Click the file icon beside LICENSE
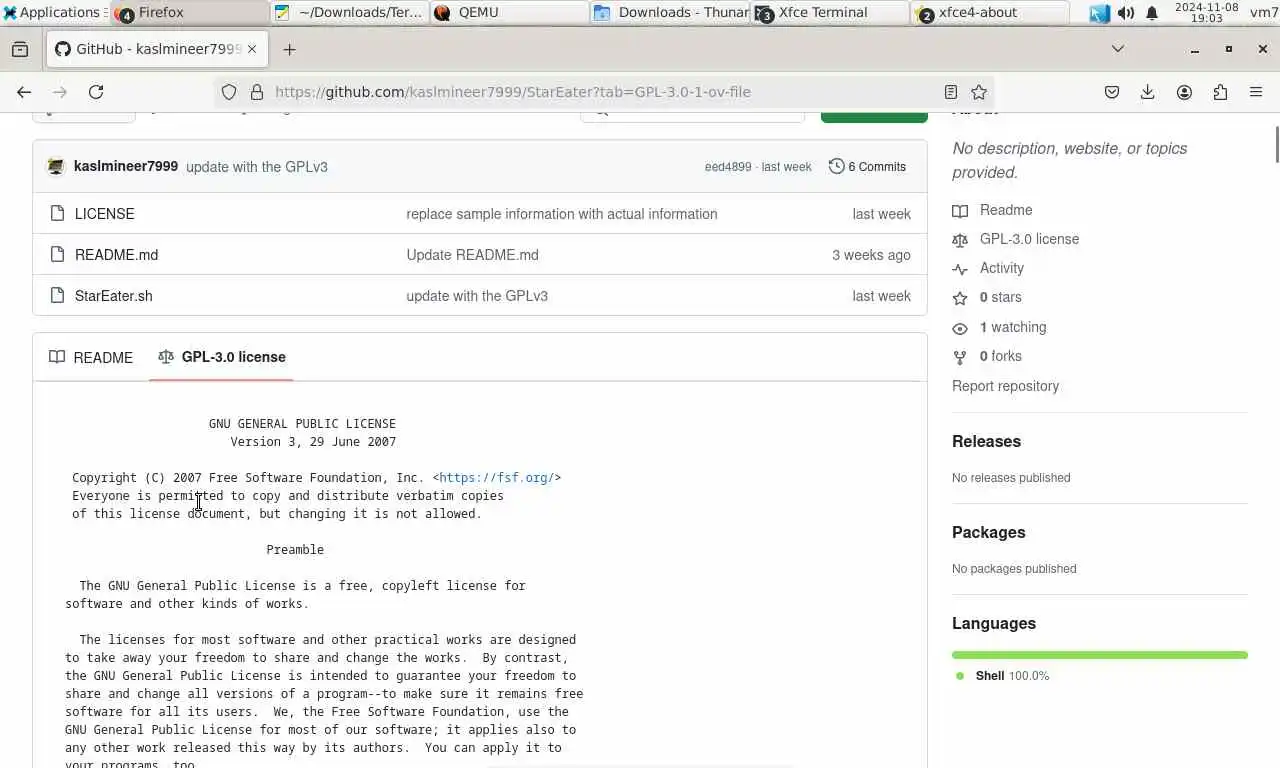Image resolution: width=1280 pixels, height=768 pixels. (57, 214)
